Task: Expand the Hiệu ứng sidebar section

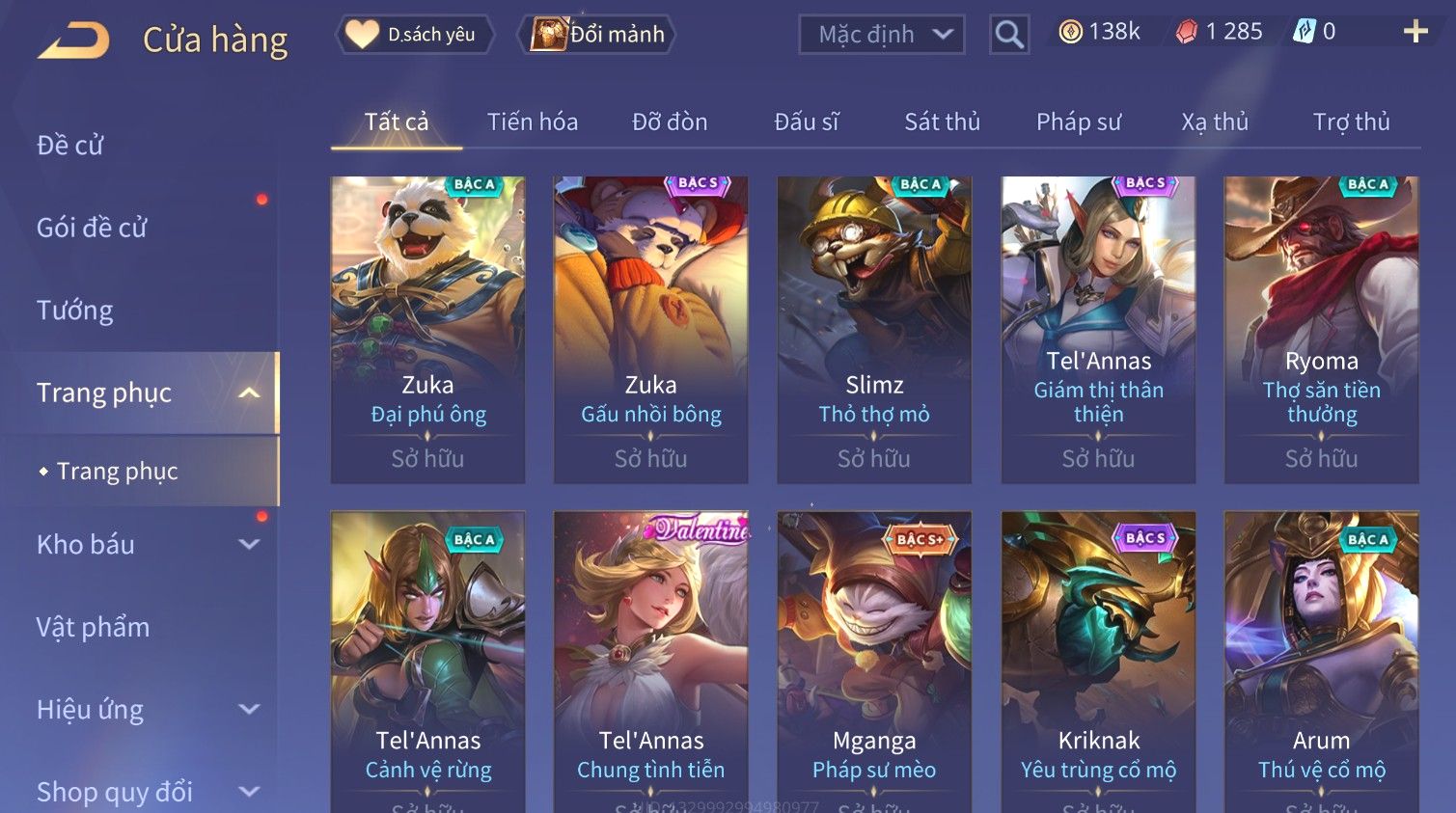Action: (249, 709)
